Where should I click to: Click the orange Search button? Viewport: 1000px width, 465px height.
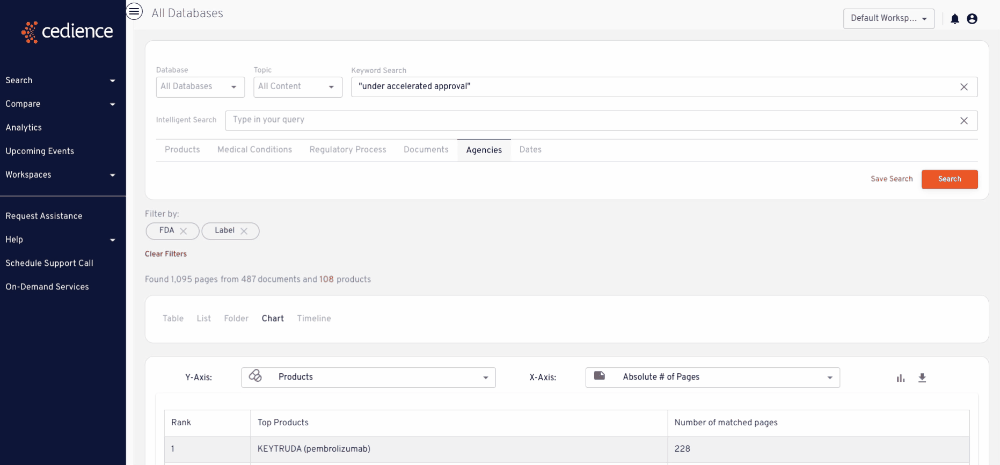click(x=950, y=179)
